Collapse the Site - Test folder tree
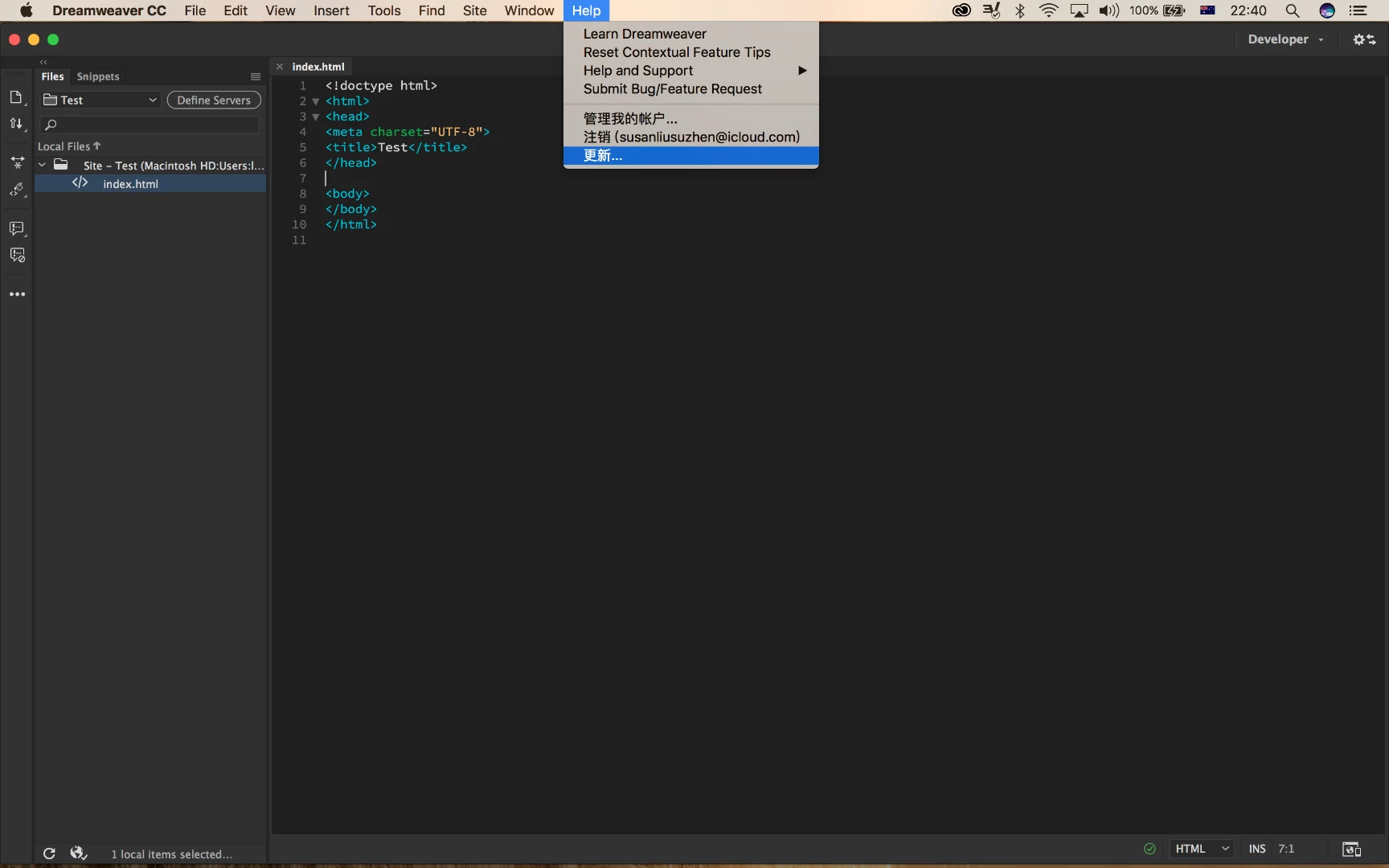Viewport: 1389px width, 868px height. point(42,165)
